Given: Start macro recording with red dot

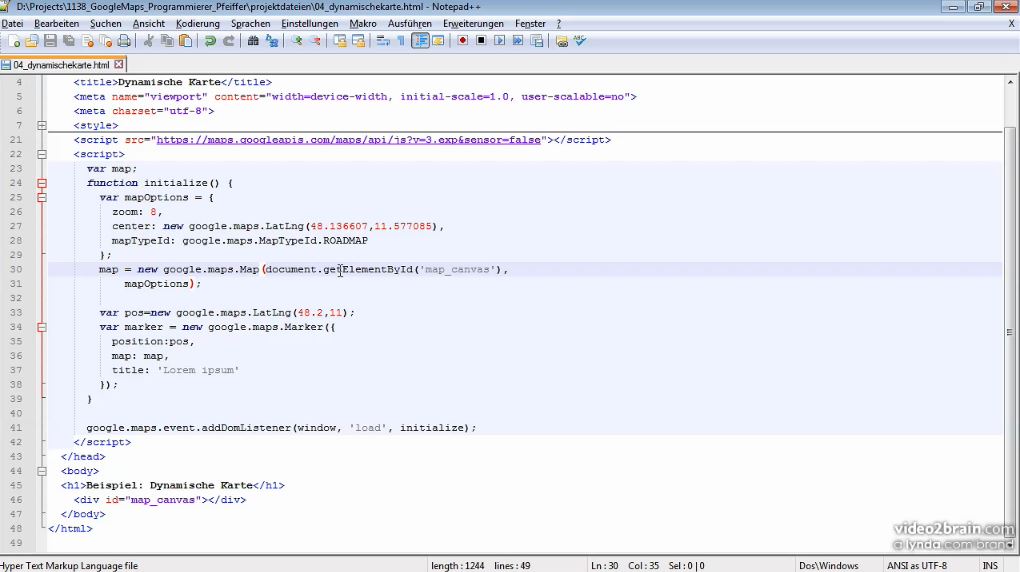Looking at the screenshot, I should [x=463, y=41].
